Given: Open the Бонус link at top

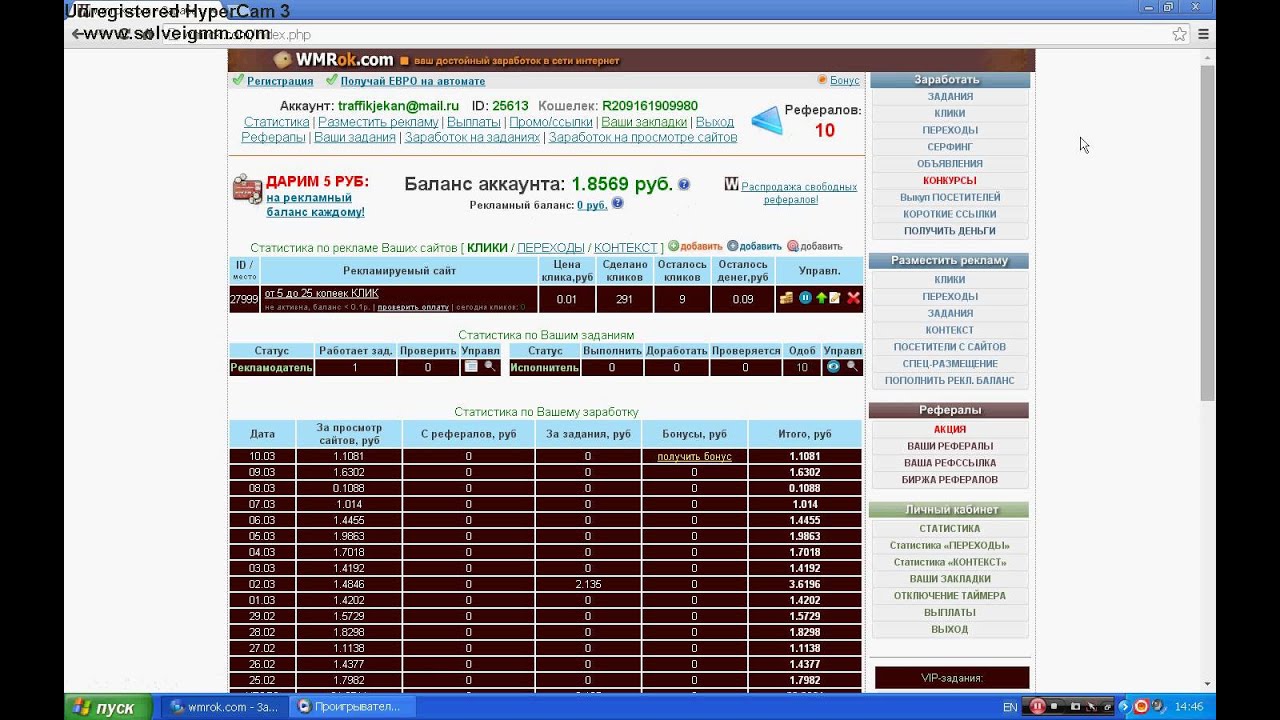Looking at the screenshot, I should click(x=845, y=80).
